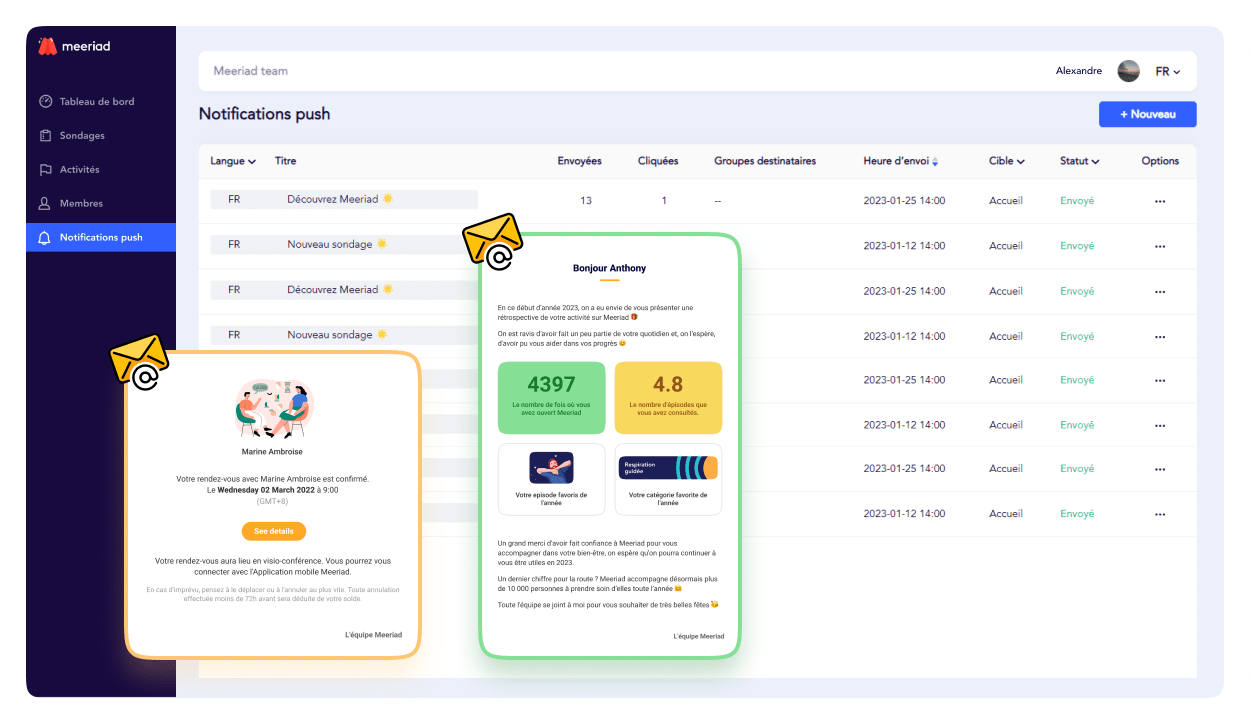Click the 13 value under Envoyées
The height and width of the screenshot is (728, 1252).
coord(586,201)
